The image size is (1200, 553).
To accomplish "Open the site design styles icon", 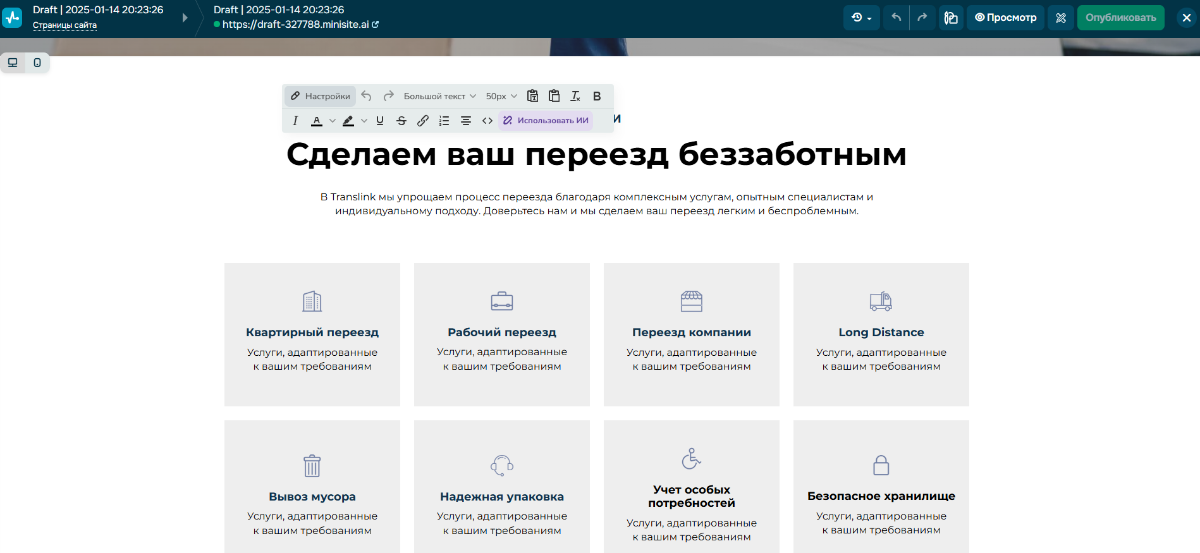I will pos(951,17).
